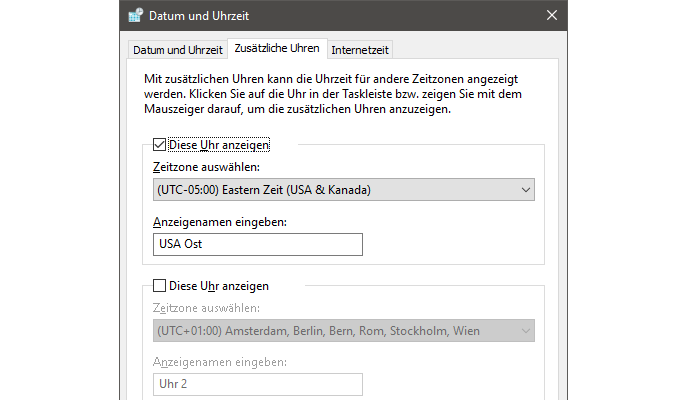Uncheck the first Diese Uhr anzeigen checkbox
The height and width of the screenshot is (400, 688).
coord(160,145)
